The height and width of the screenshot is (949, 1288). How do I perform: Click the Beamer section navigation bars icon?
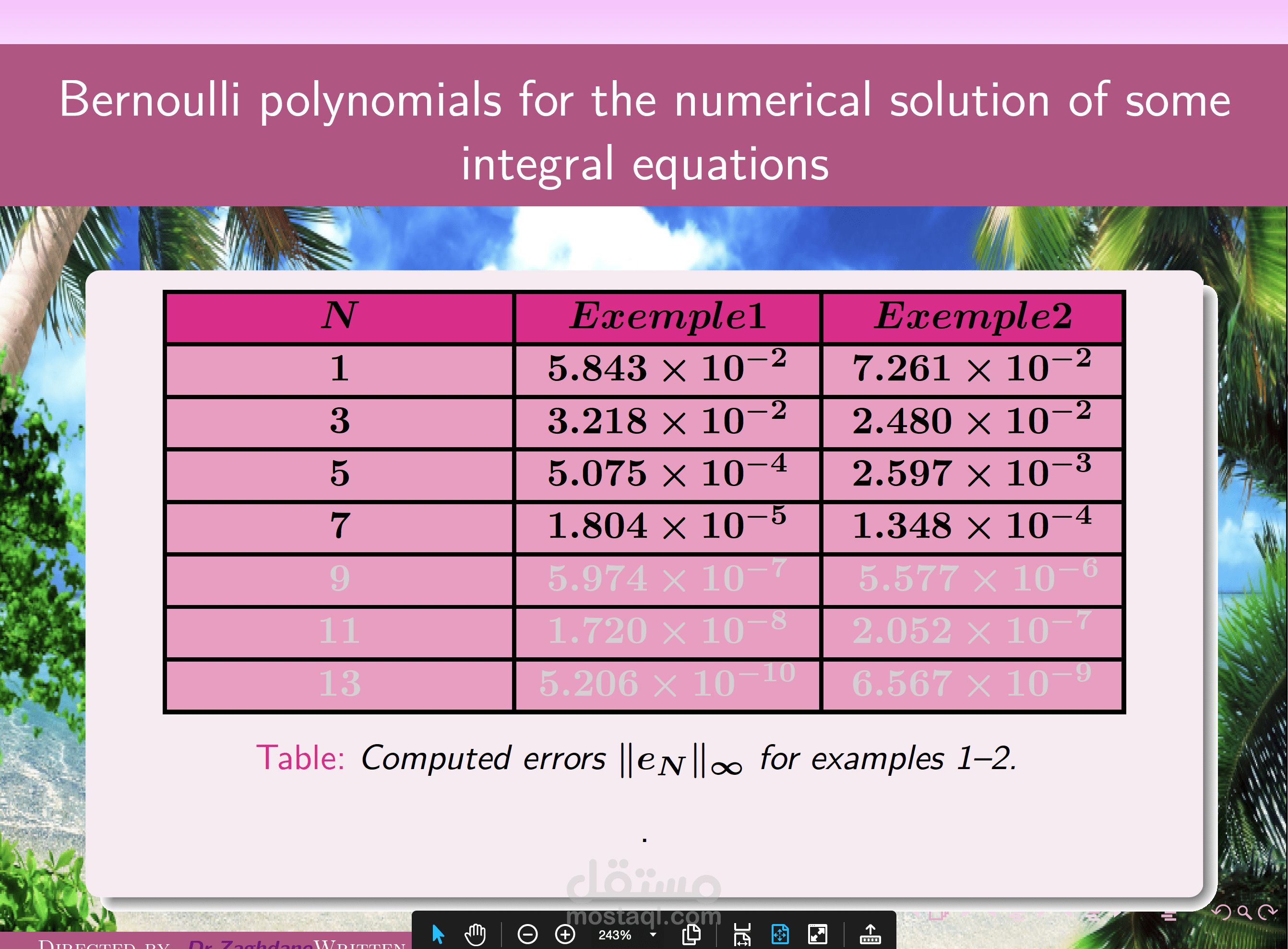(1169, 916)
